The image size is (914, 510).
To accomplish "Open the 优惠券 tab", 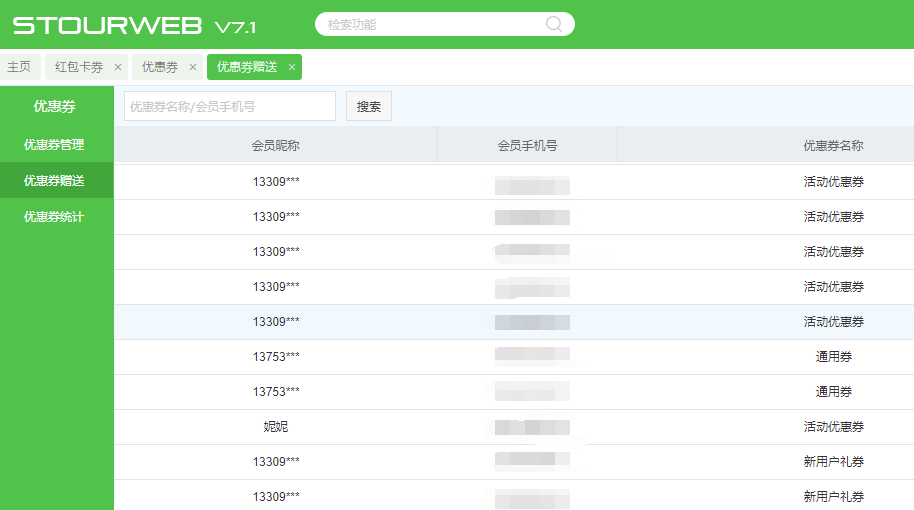I will pyautogui.click(x=160, y=67).
